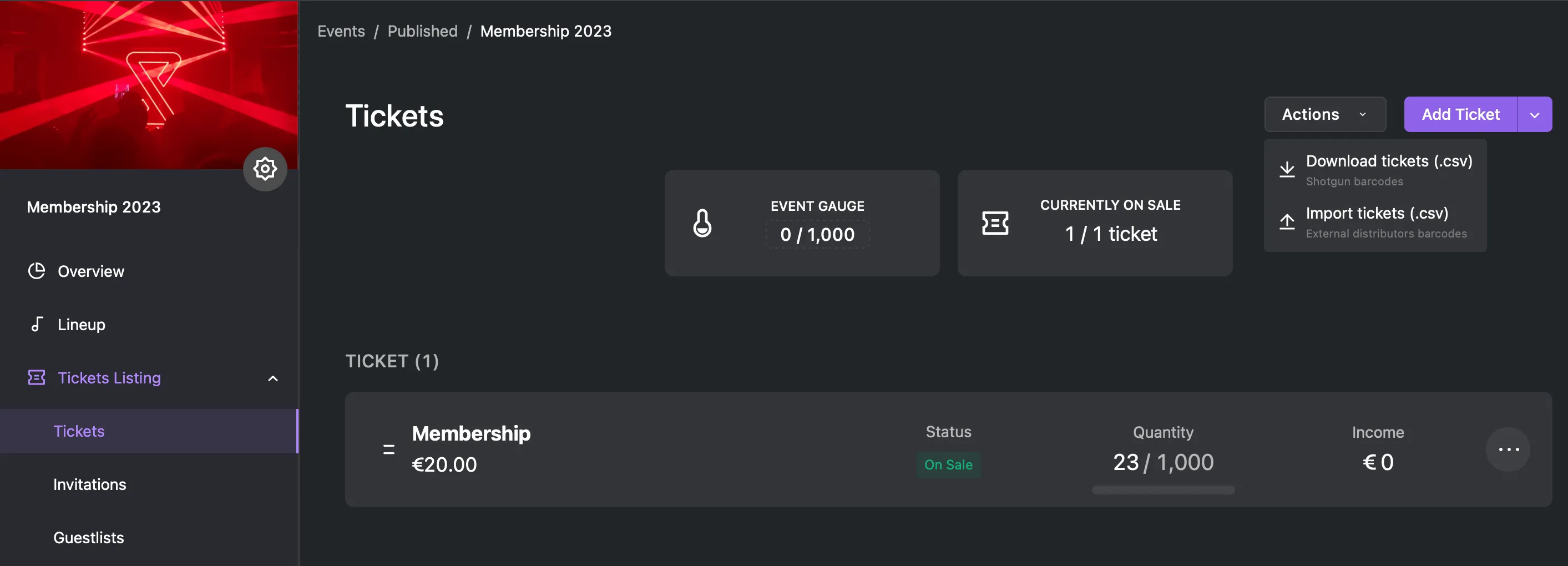
Task: Open the Events breadcrumb link
Action: 340,31
